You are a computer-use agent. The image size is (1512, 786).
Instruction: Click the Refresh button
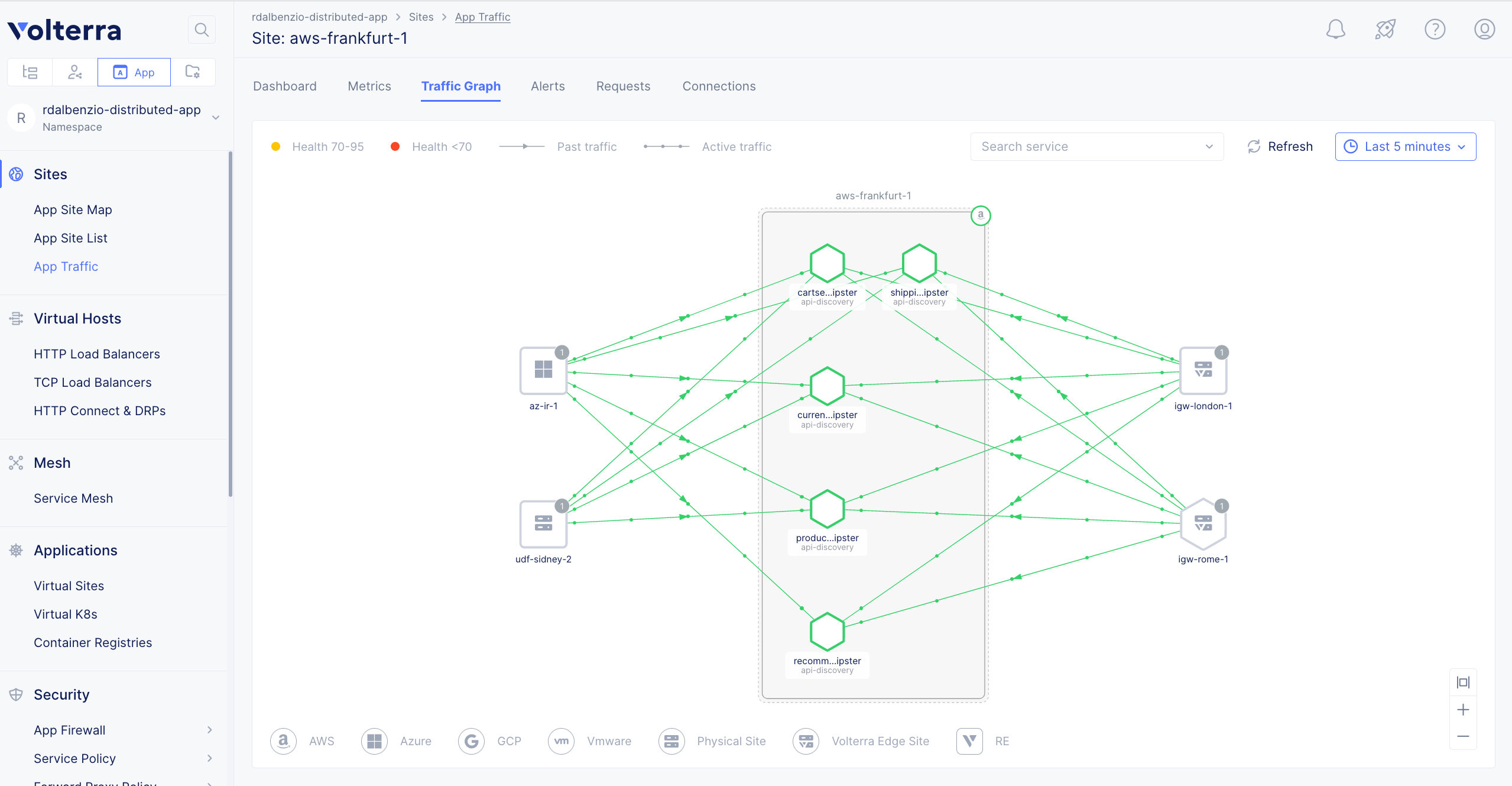tap(1280, 147)
